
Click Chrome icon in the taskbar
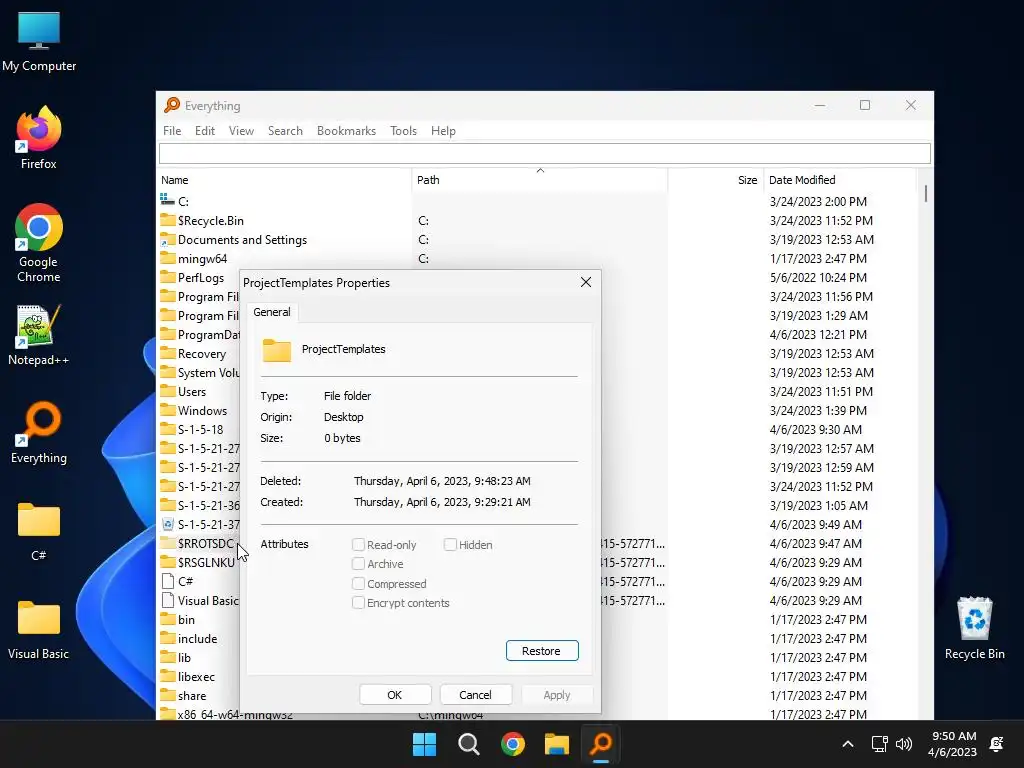513,744
